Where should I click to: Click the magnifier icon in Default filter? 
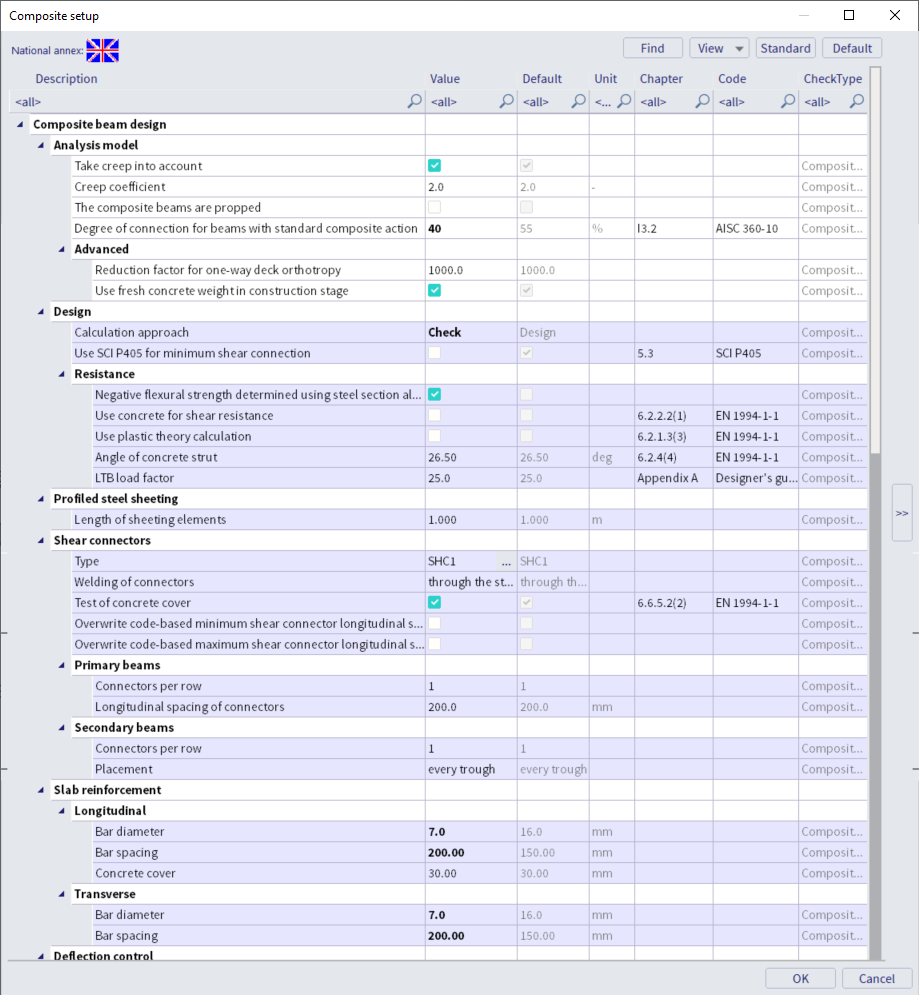[x=577, y=101]
